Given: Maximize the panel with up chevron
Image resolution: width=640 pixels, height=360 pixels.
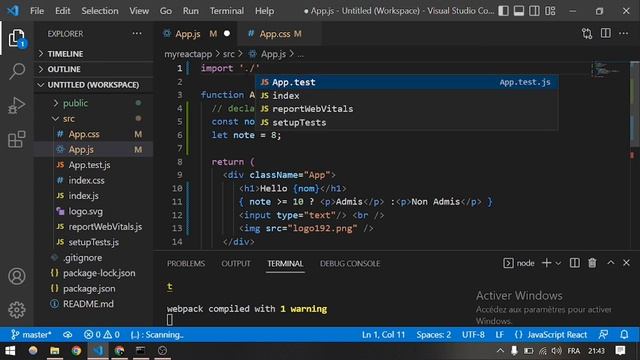Looking at the screenshot, I should (x=611, y=263).
